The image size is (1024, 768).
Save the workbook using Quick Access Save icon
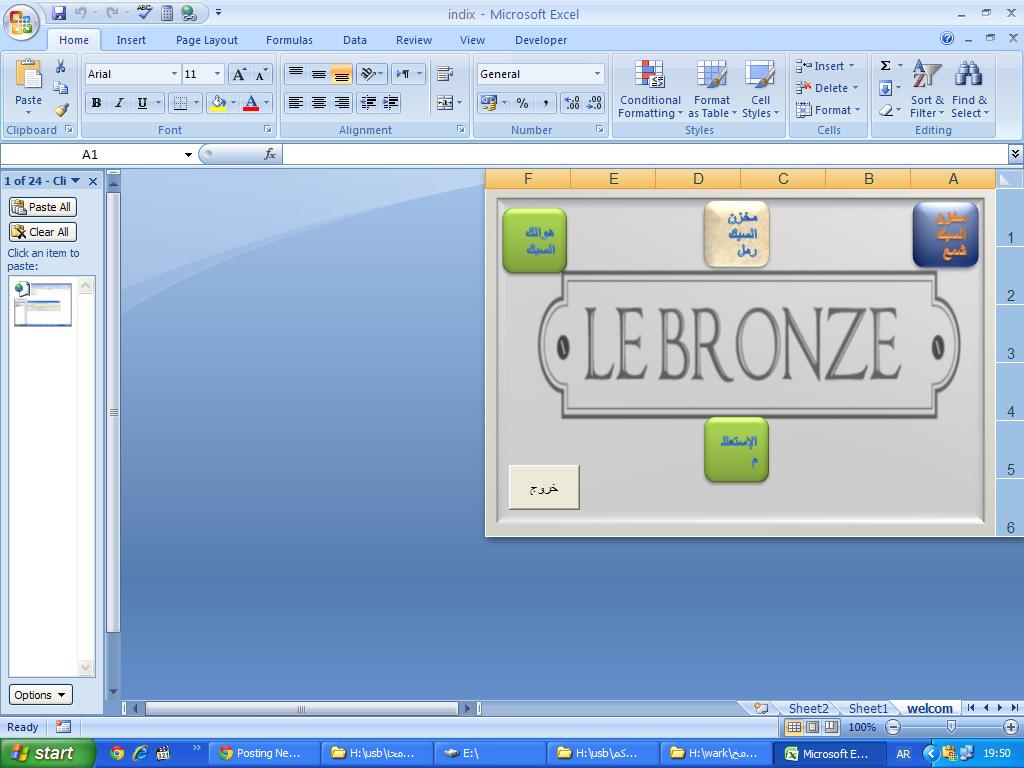[59, 13]
